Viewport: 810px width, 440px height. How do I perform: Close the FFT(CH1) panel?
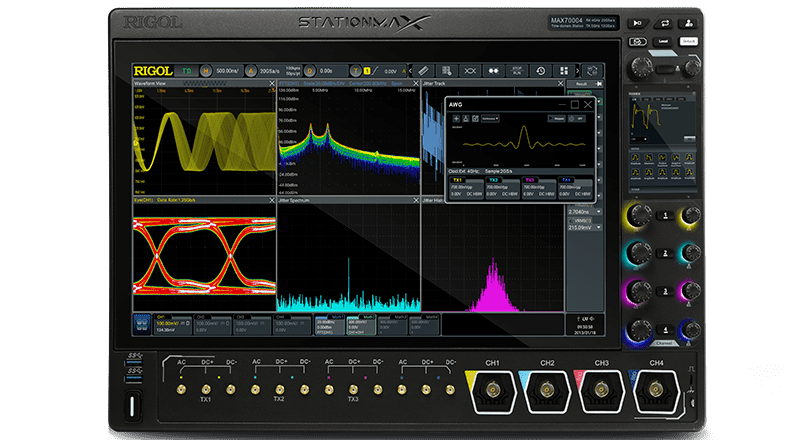pyautogui.click(x=416, y=83)
